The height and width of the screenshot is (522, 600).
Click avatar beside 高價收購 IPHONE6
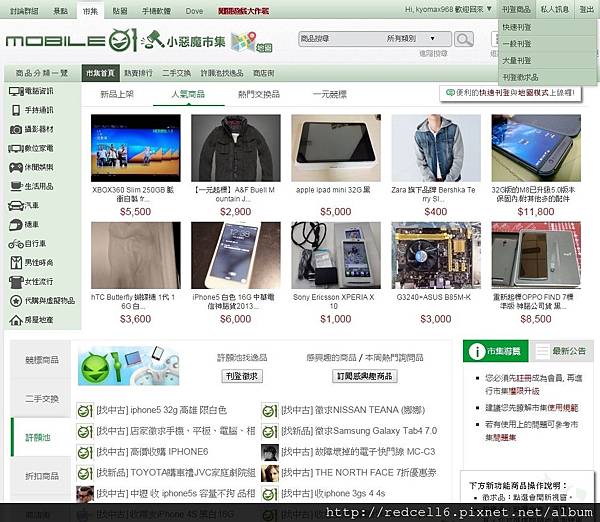85,452
